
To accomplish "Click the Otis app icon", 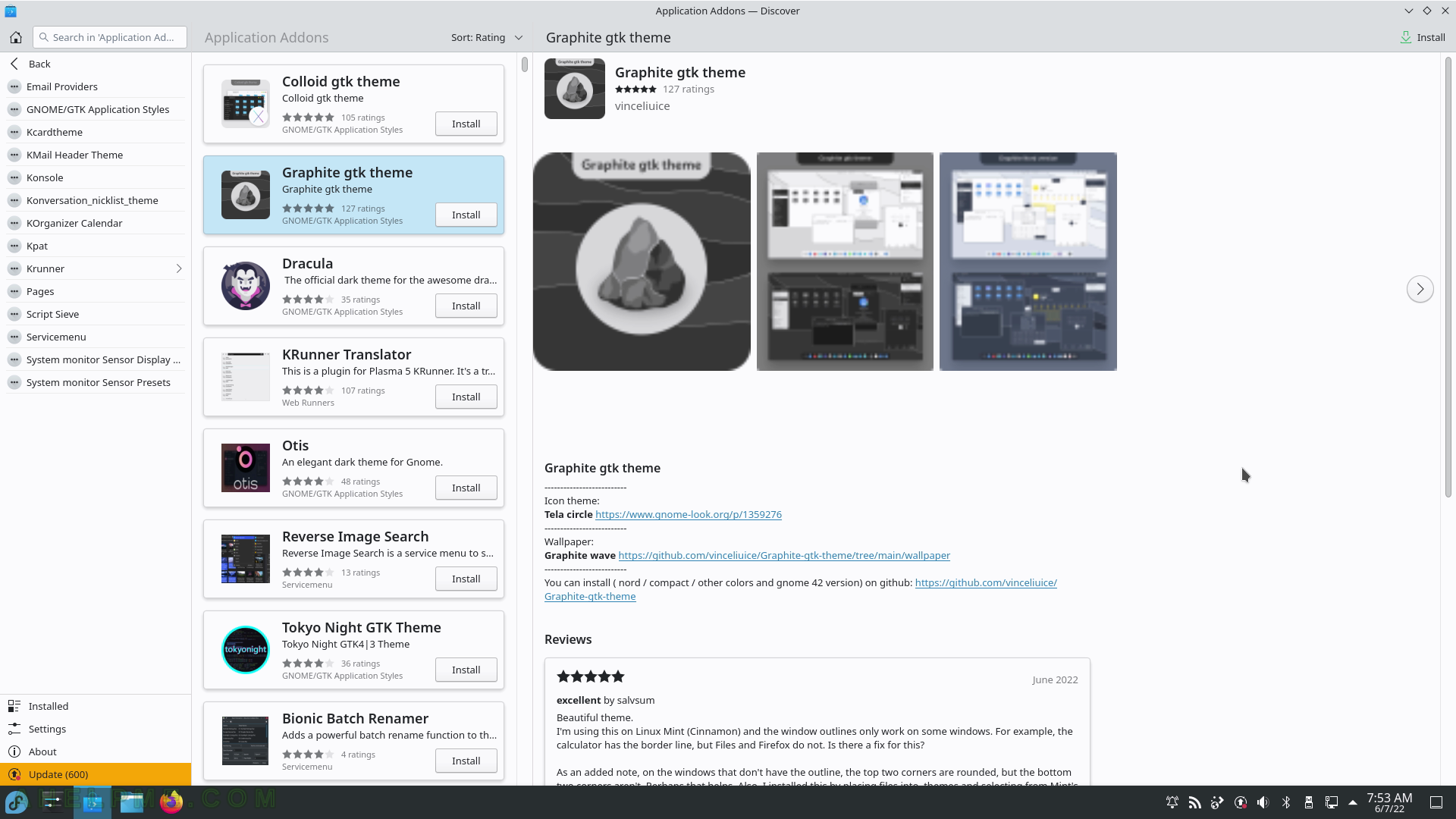I will click(x=245, y=468).
